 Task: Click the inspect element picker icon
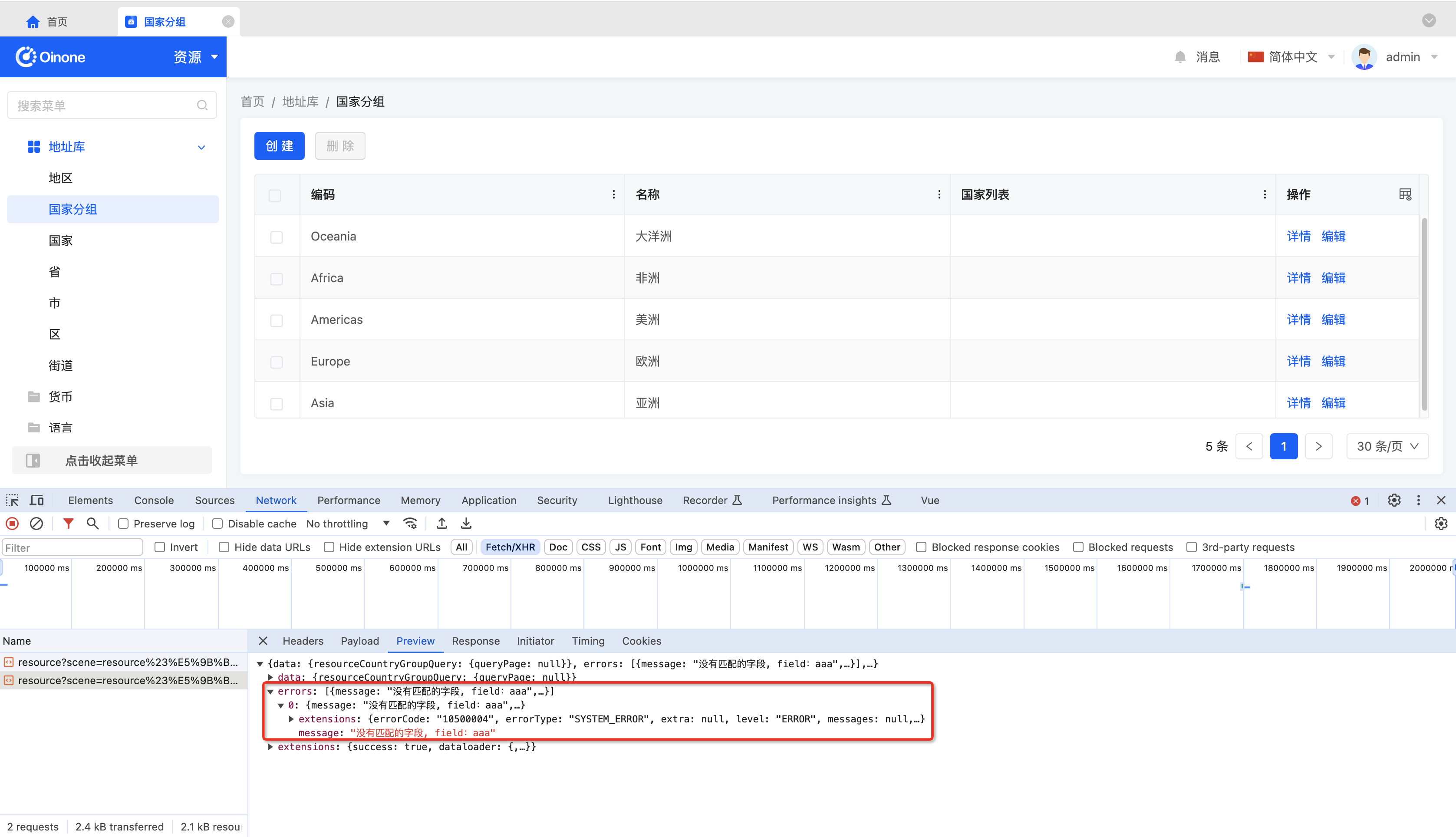(x=12, y=500)
